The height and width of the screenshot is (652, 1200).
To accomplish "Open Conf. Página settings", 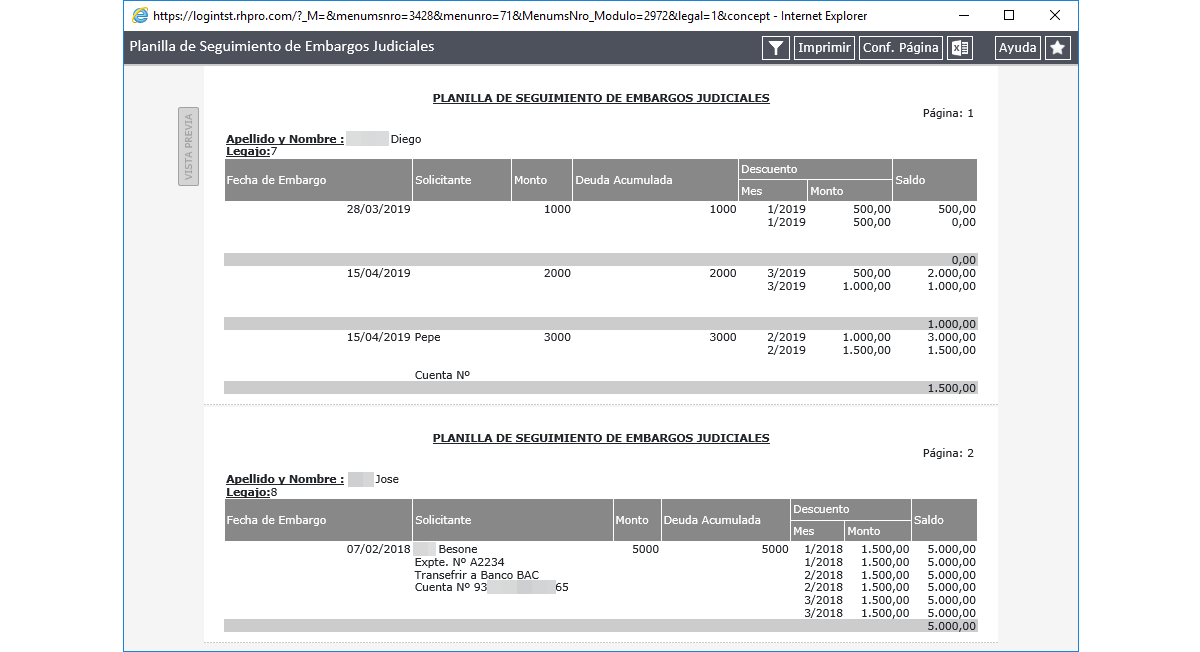I will pos(901,48).
